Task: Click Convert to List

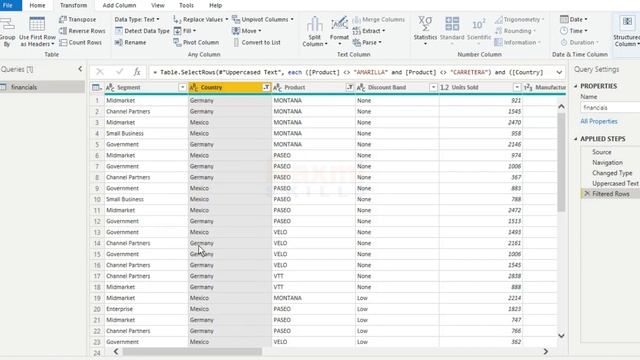Action: click(x=257, y=42)
